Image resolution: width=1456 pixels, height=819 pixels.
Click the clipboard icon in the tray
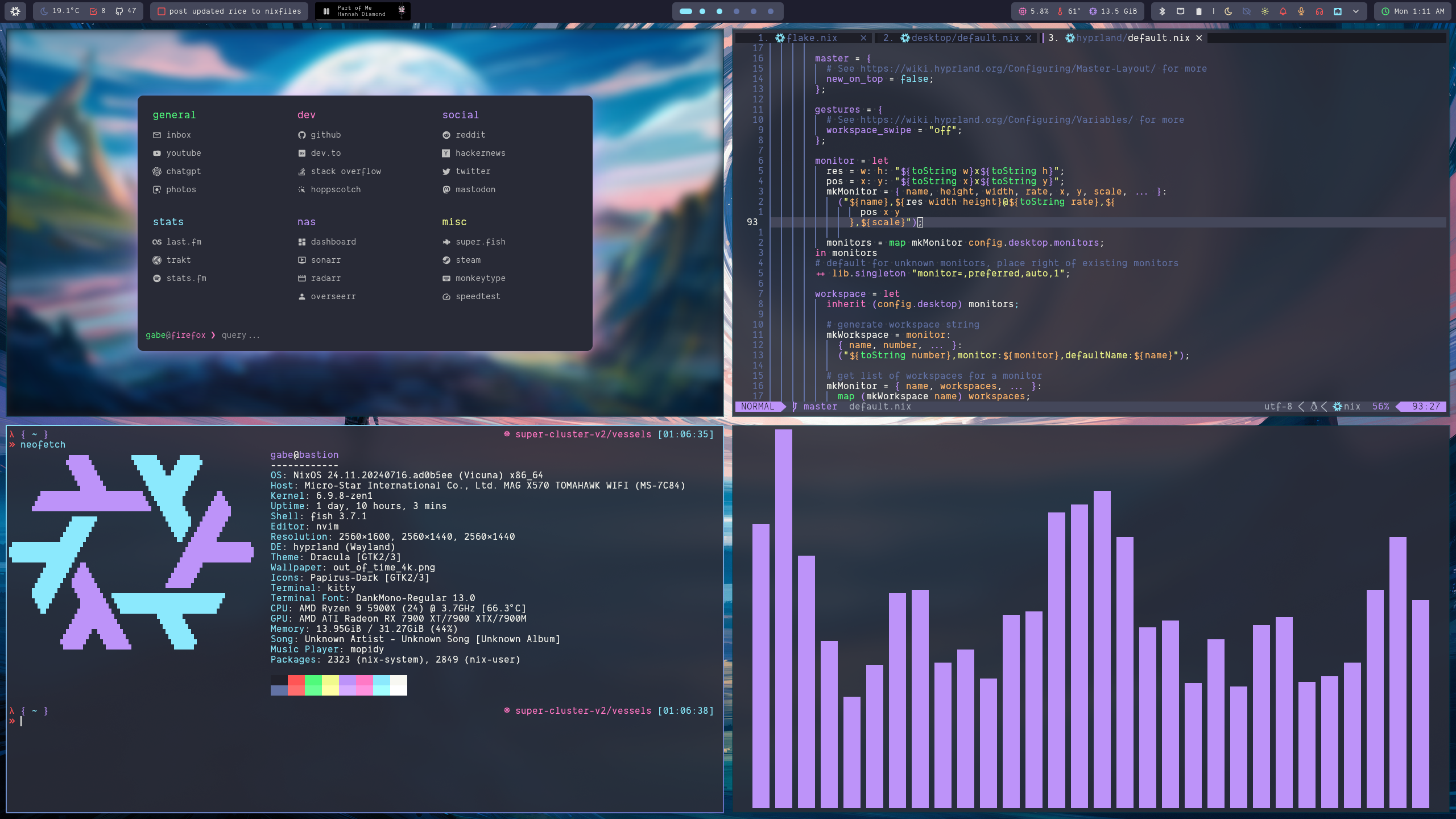click(x=1198, y=11)
